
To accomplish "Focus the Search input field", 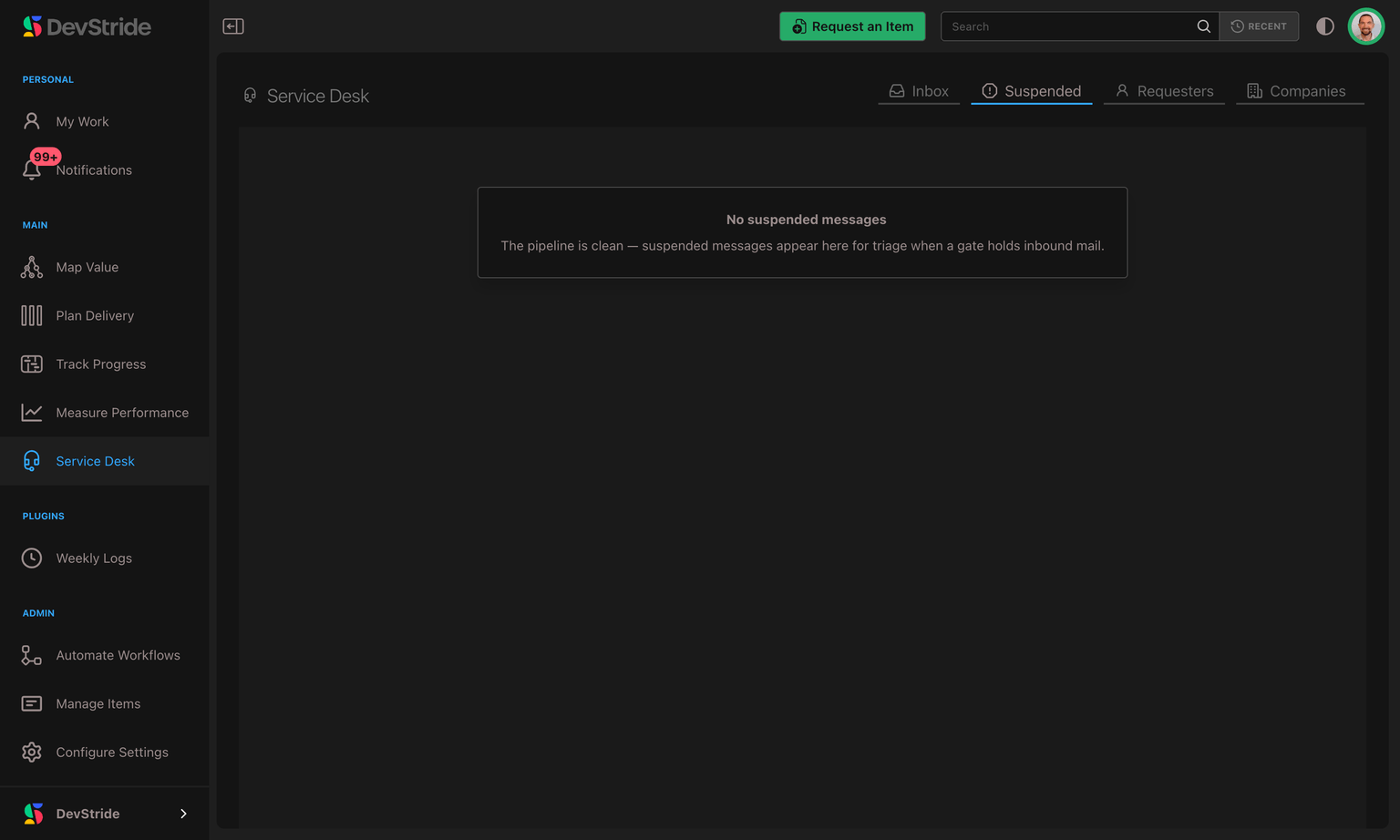I will click(x=1067, y=26).
